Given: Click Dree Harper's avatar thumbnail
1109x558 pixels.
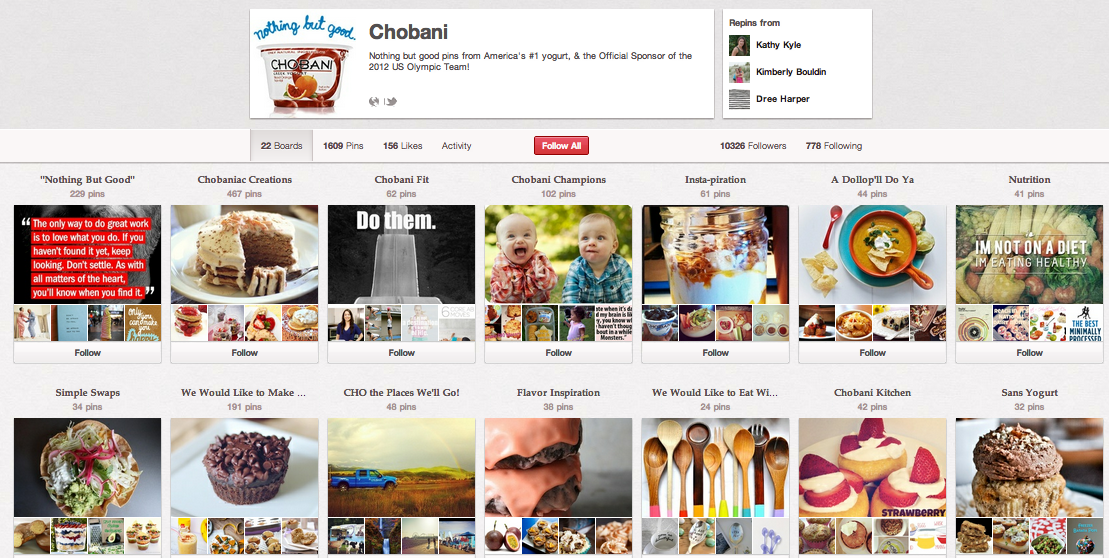Looking at the screenshot, I should (739, 99).
